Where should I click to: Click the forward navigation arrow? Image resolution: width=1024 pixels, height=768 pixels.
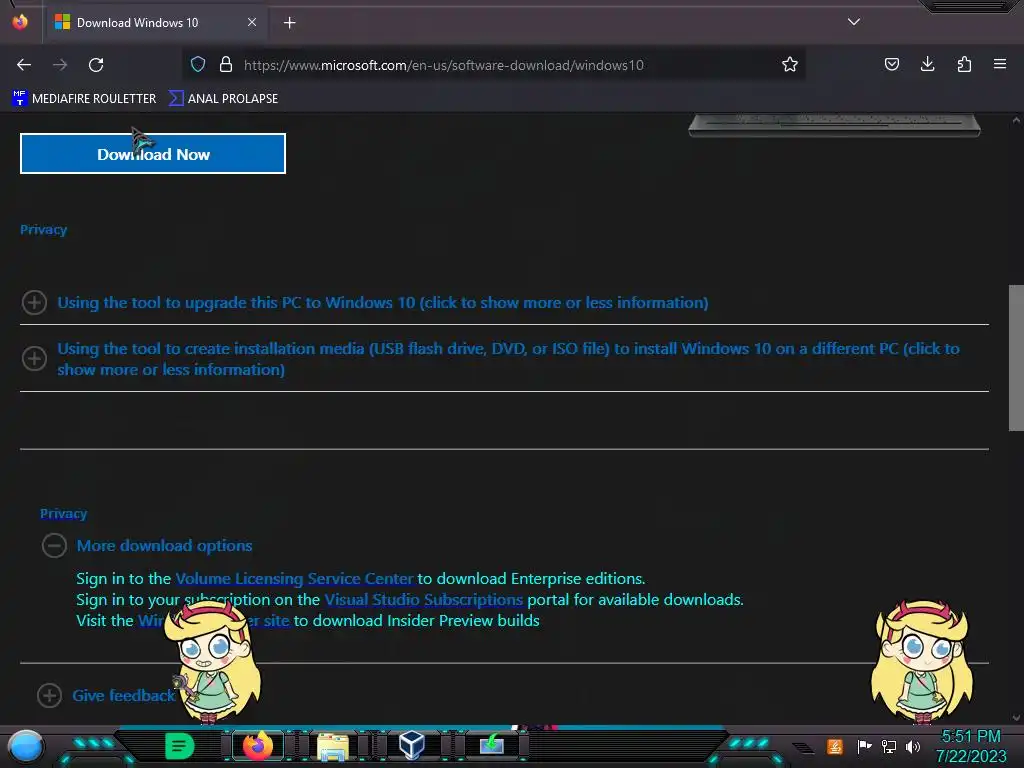tap(60, 65)
